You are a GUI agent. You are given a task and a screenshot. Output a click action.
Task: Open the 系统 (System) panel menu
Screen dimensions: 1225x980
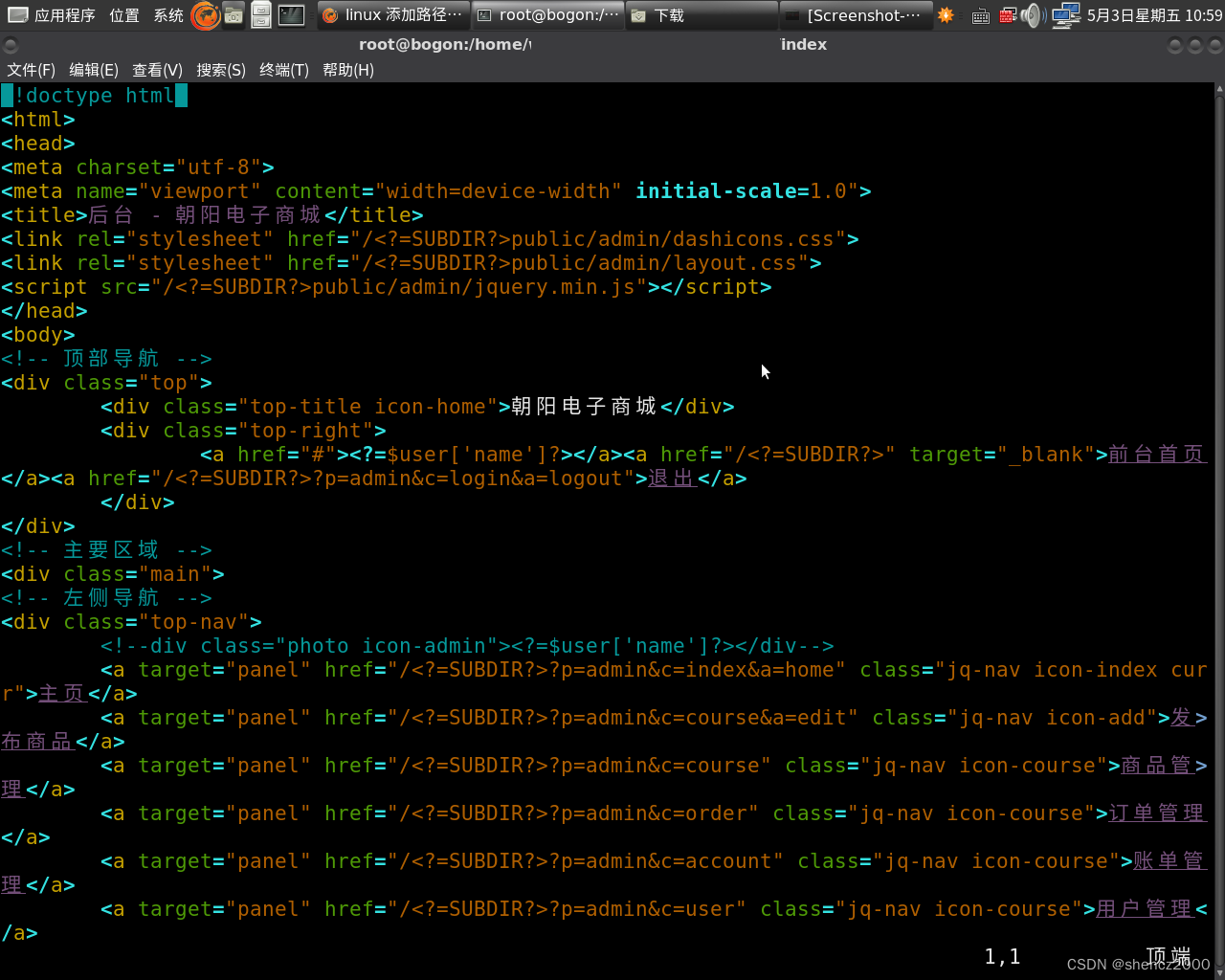click(168, 15)
